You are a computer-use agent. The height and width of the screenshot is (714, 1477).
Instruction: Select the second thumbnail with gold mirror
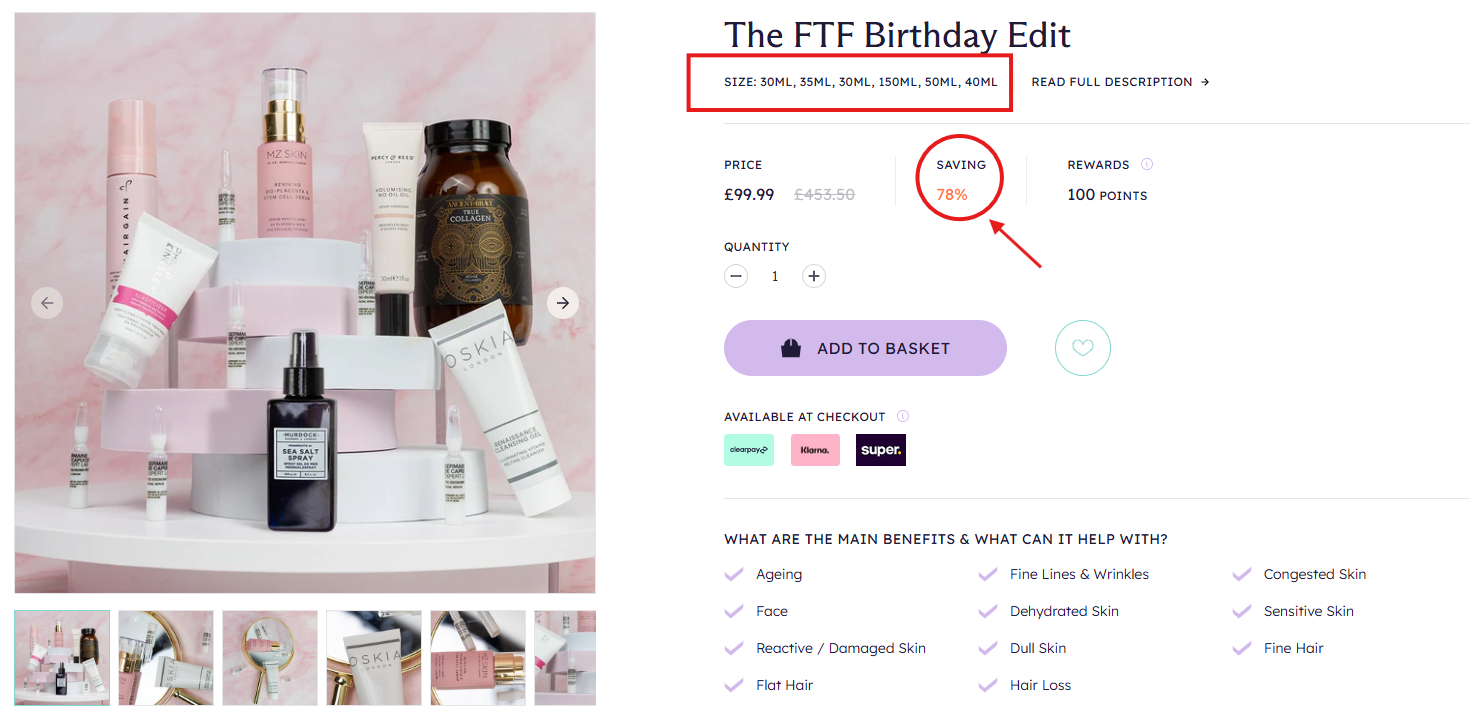point(166,657)
